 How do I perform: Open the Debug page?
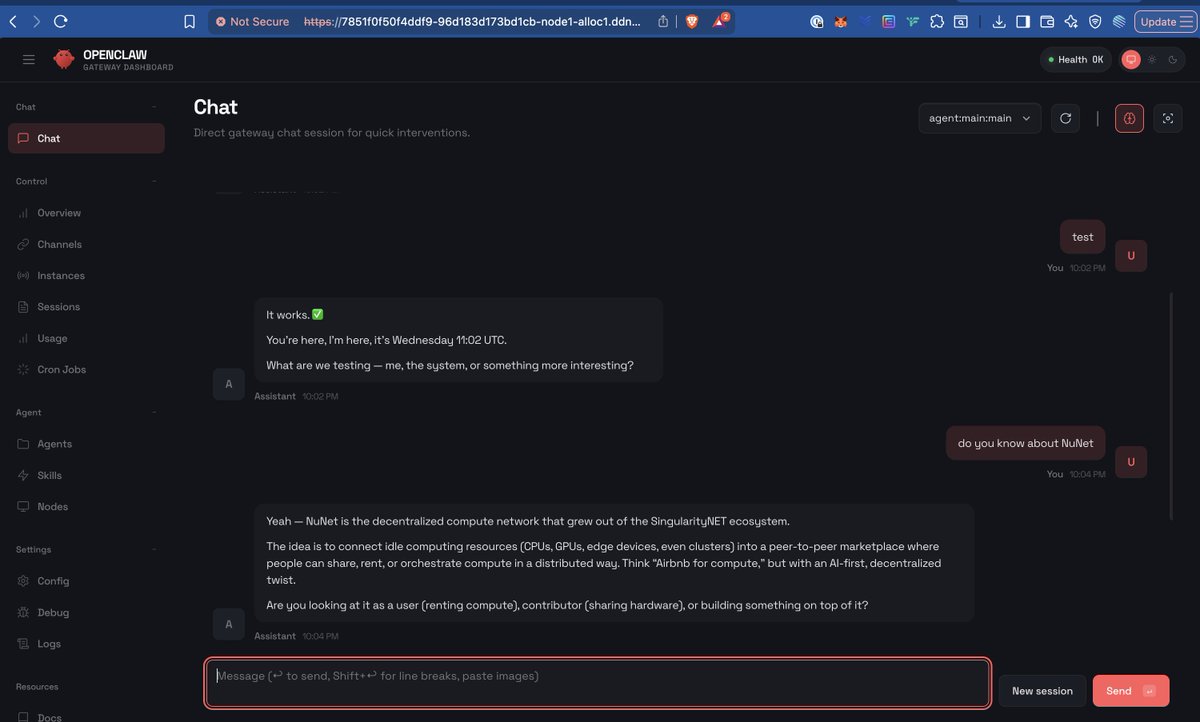(x=86, y=612)
